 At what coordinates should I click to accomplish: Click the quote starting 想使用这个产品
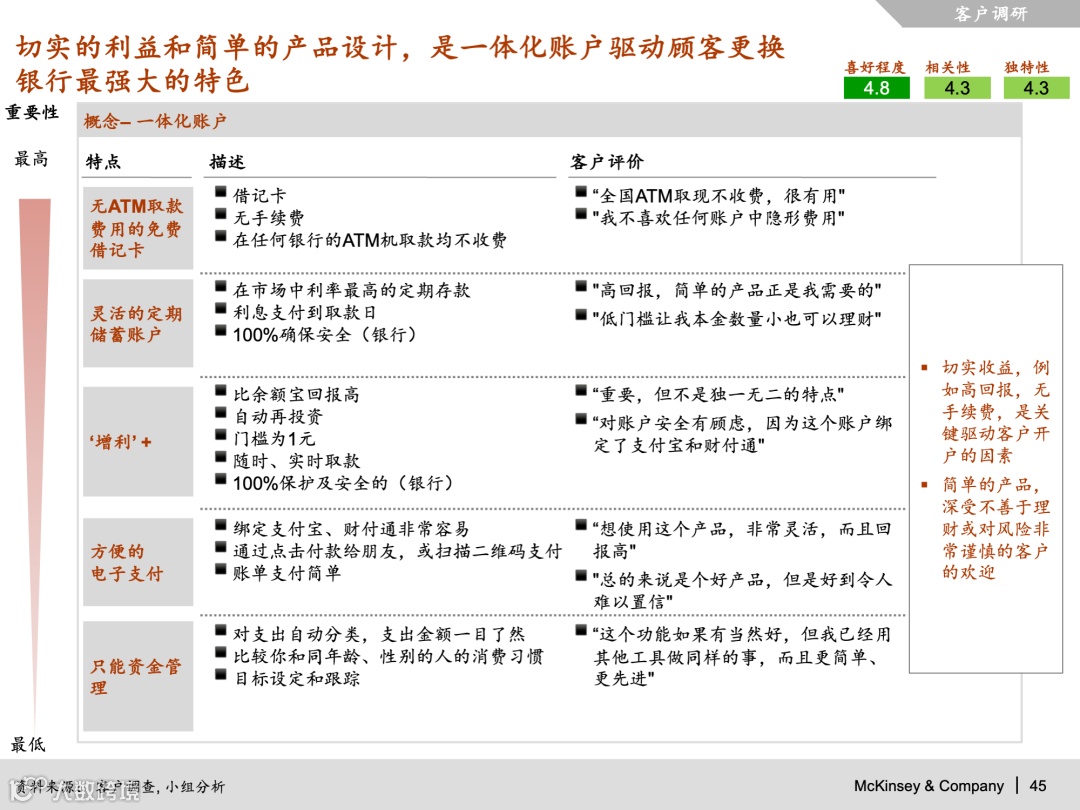pyautogui.click(x=742, y=539)
